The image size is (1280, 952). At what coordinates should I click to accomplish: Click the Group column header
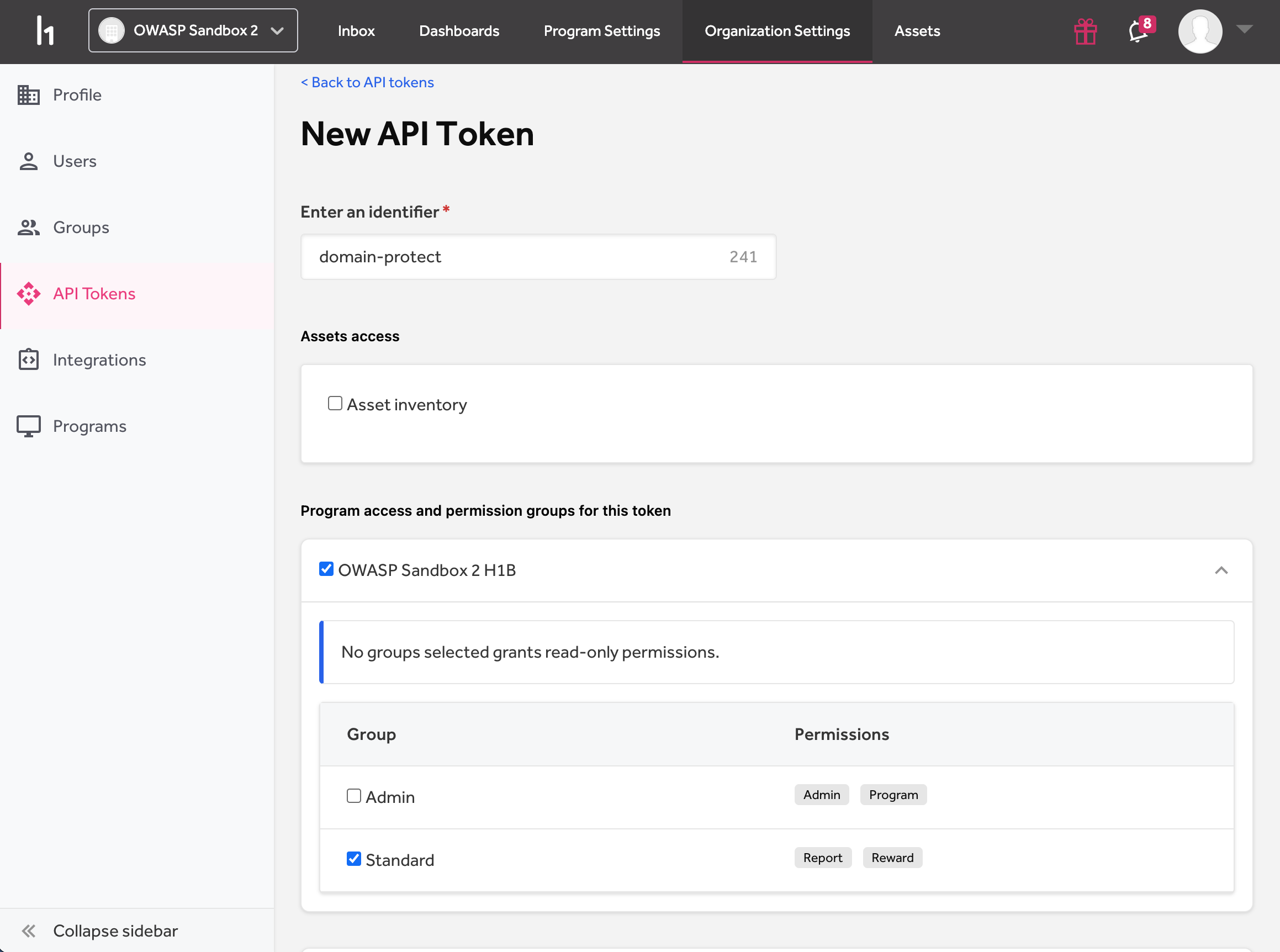coord(371,734)
